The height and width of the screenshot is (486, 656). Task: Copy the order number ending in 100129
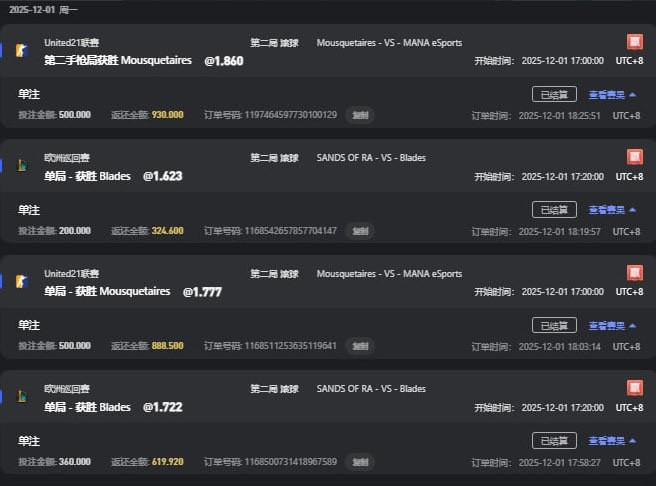click(360, 115)
